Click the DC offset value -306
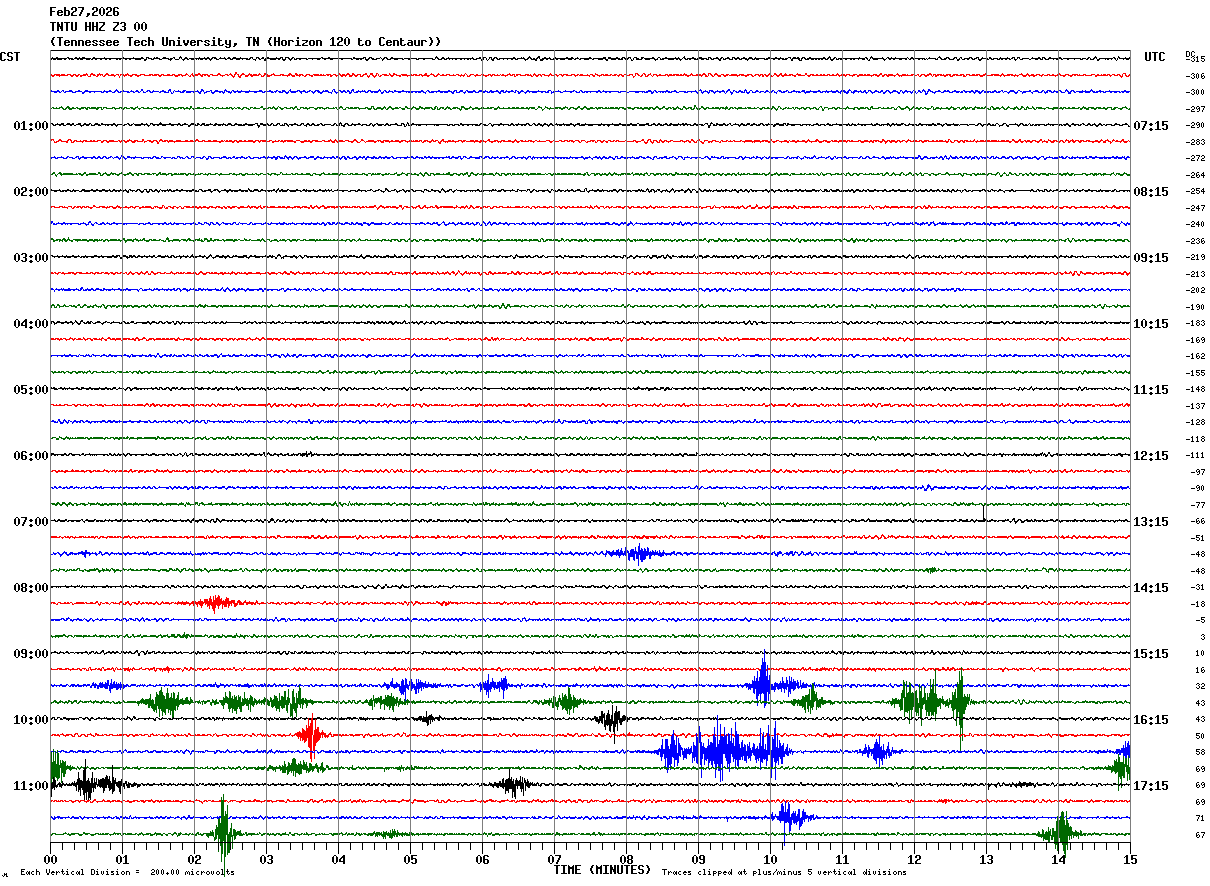 1195,76
